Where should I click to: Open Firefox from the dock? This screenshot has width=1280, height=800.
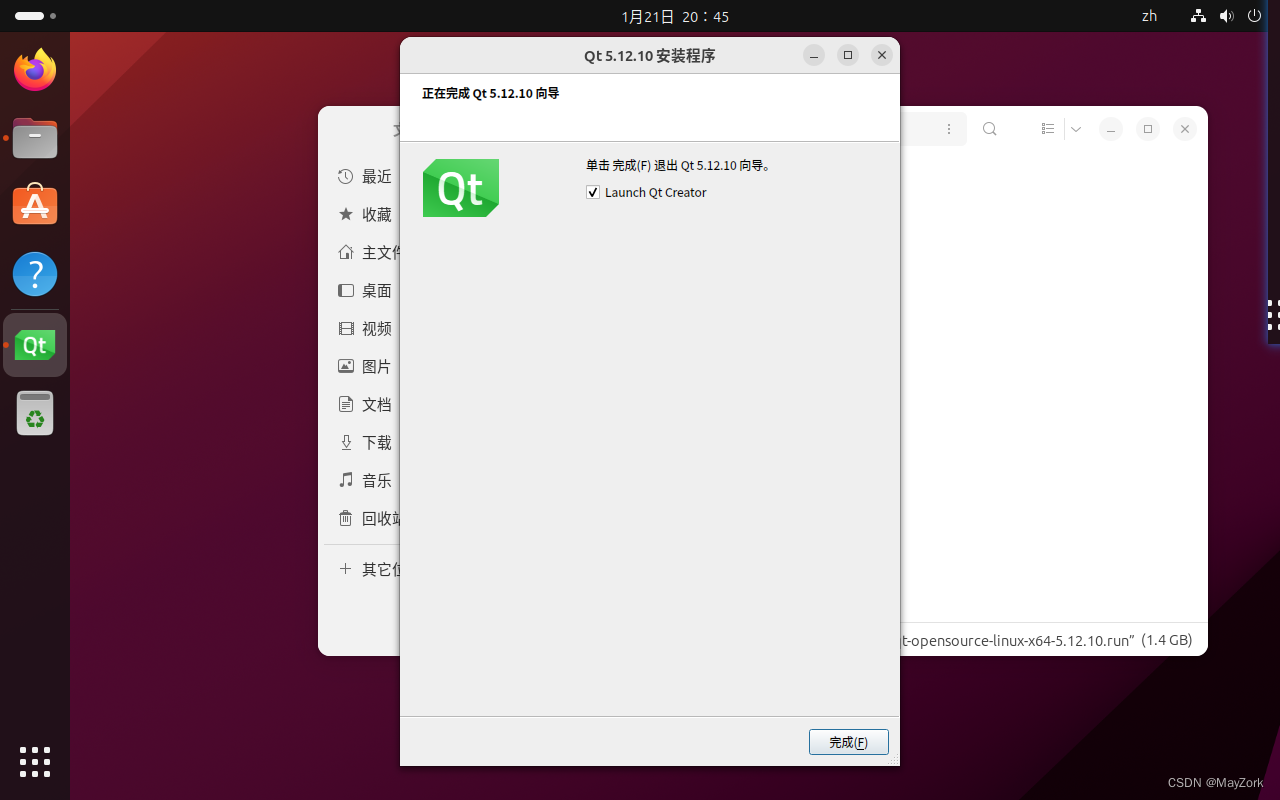(x=35, y=70)
